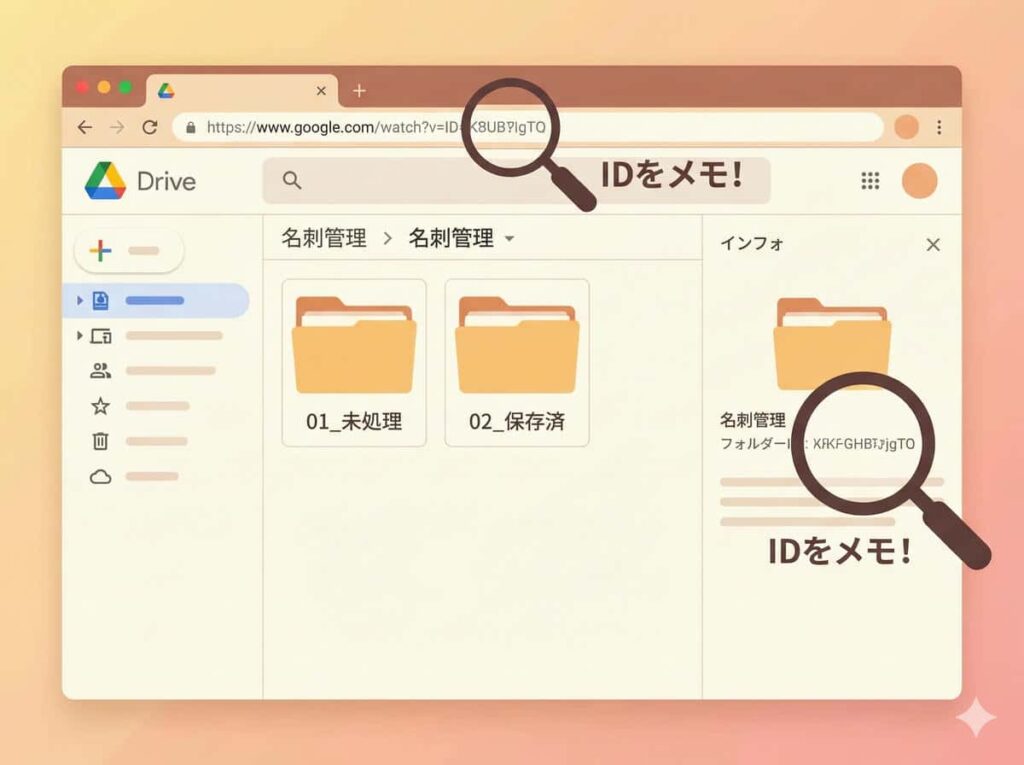Click the New plus button
The image size is (1024, 765).
point(128,251)
